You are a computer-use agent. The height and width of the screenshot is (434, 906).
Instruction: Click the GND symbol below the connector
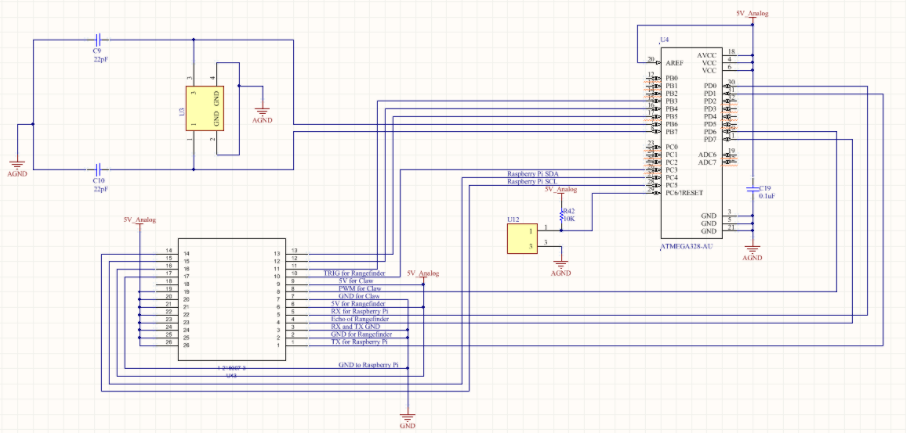click(407, 417)
